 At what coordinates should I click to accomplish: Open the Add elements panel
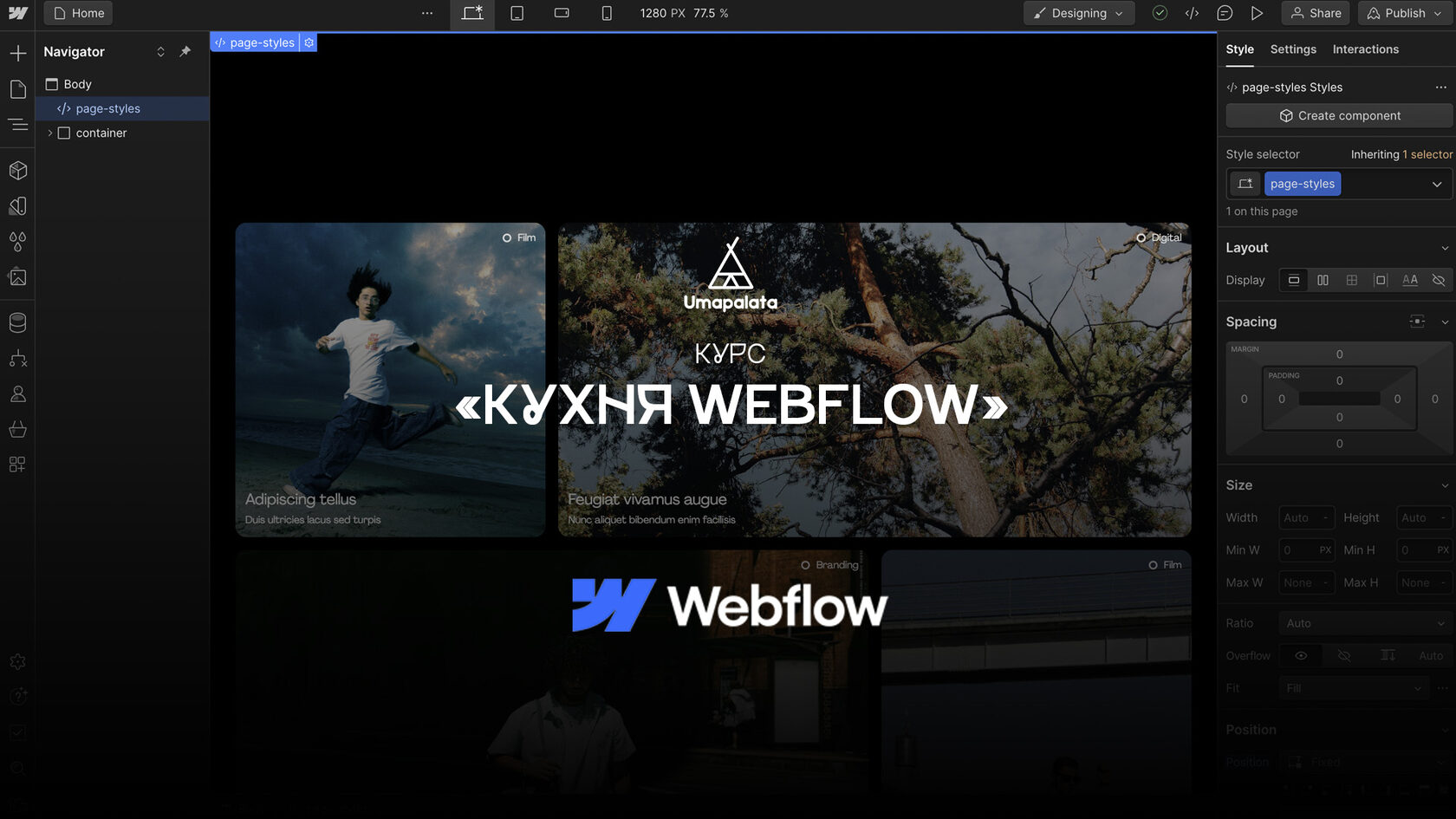click(x=17, y=53)
